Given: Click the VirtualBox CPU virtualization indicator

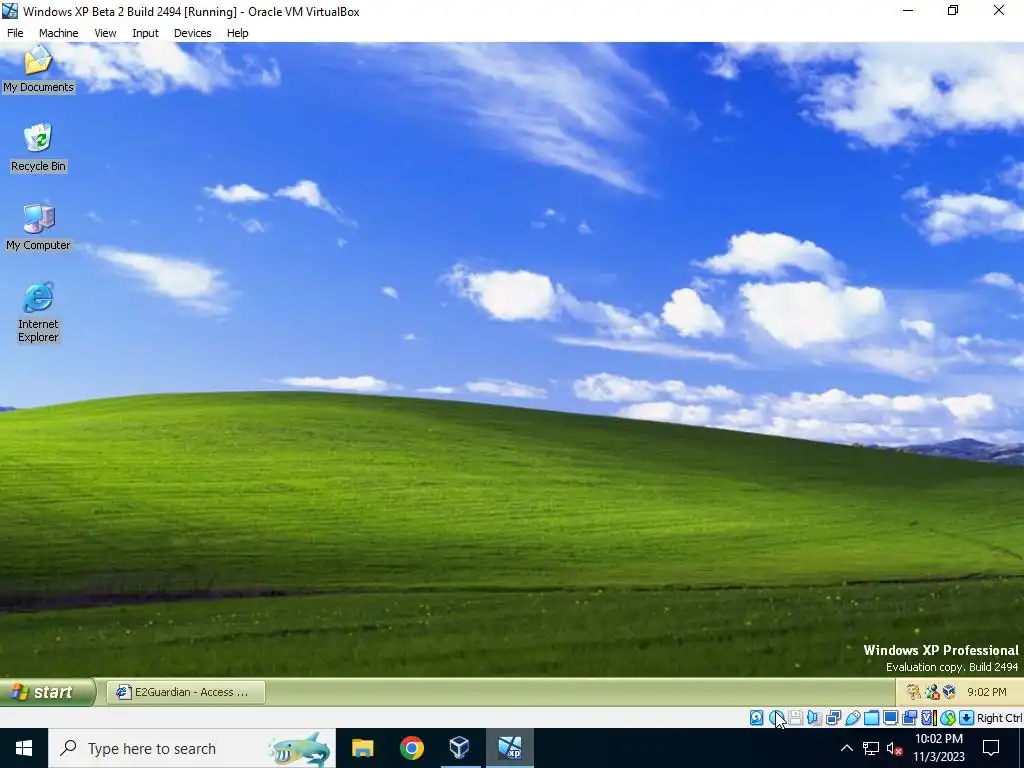Looking at the screenshot, I should pyautogui.click(x=929, y=718).
